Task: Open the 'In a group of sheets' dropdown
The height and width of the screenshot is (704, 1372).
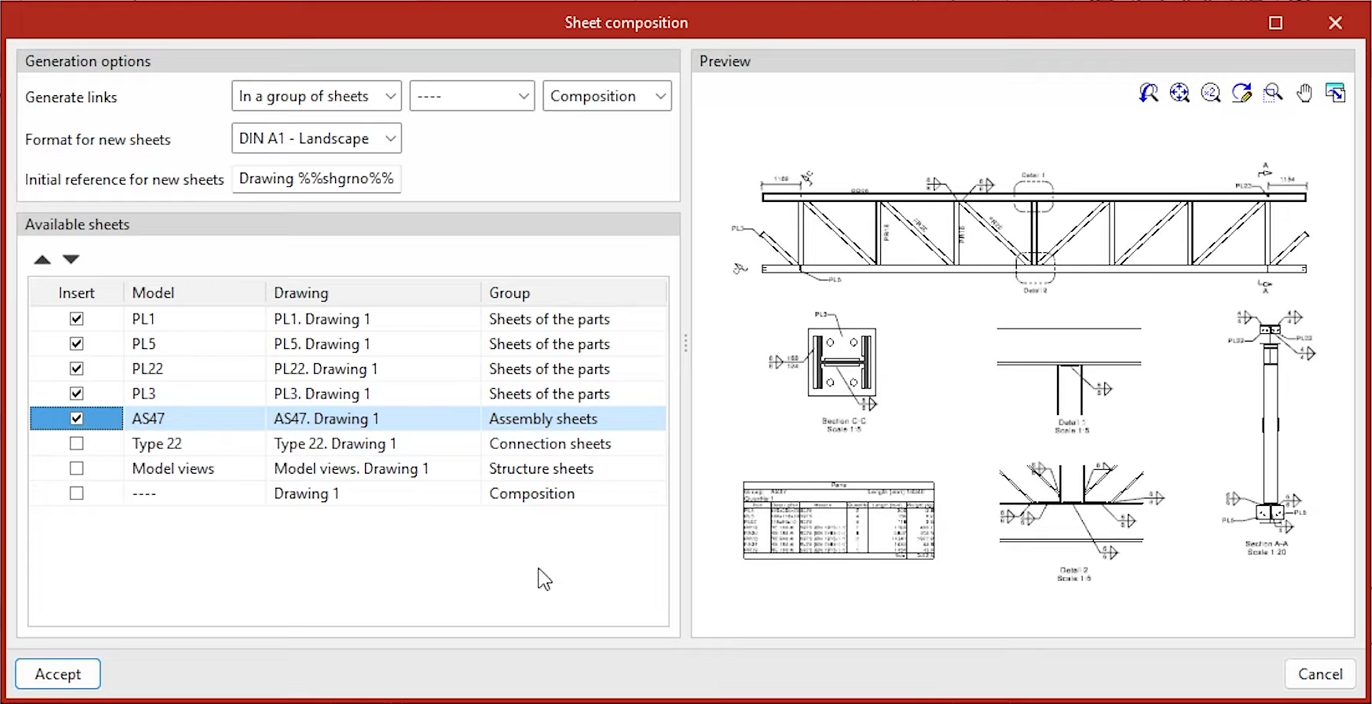Action: pyautogui.click(x=316, y=96)
